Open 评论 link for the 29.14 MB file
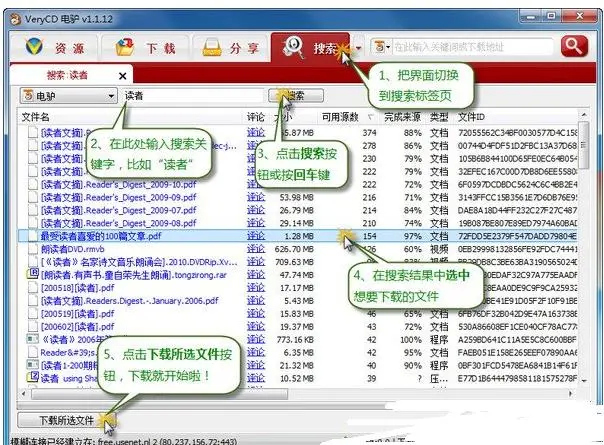 (x=256, y=223)
